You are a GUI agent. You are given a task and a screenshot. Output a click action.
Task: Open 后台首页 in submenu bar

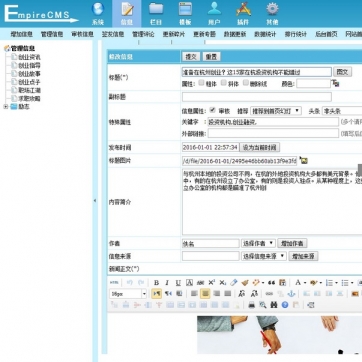[x=326, y=34]
